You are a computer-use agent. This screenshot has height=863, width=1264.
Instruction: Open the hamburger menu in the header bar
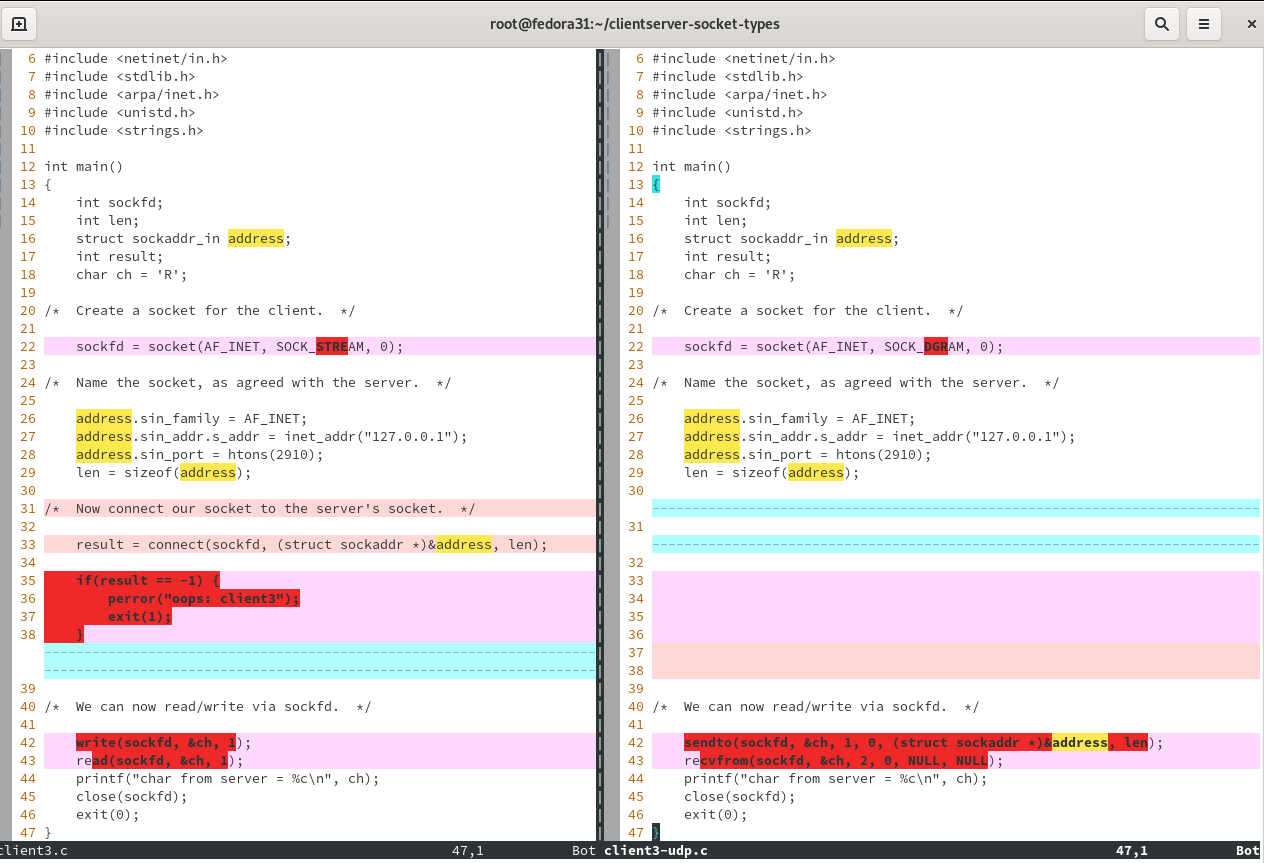(x=1204, y=24)
